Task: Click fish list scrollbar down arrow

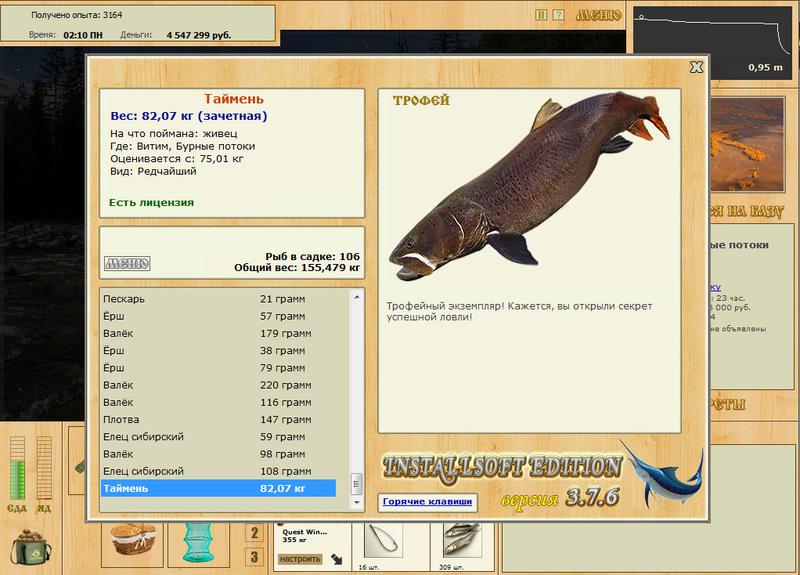Action: (357, 503)
